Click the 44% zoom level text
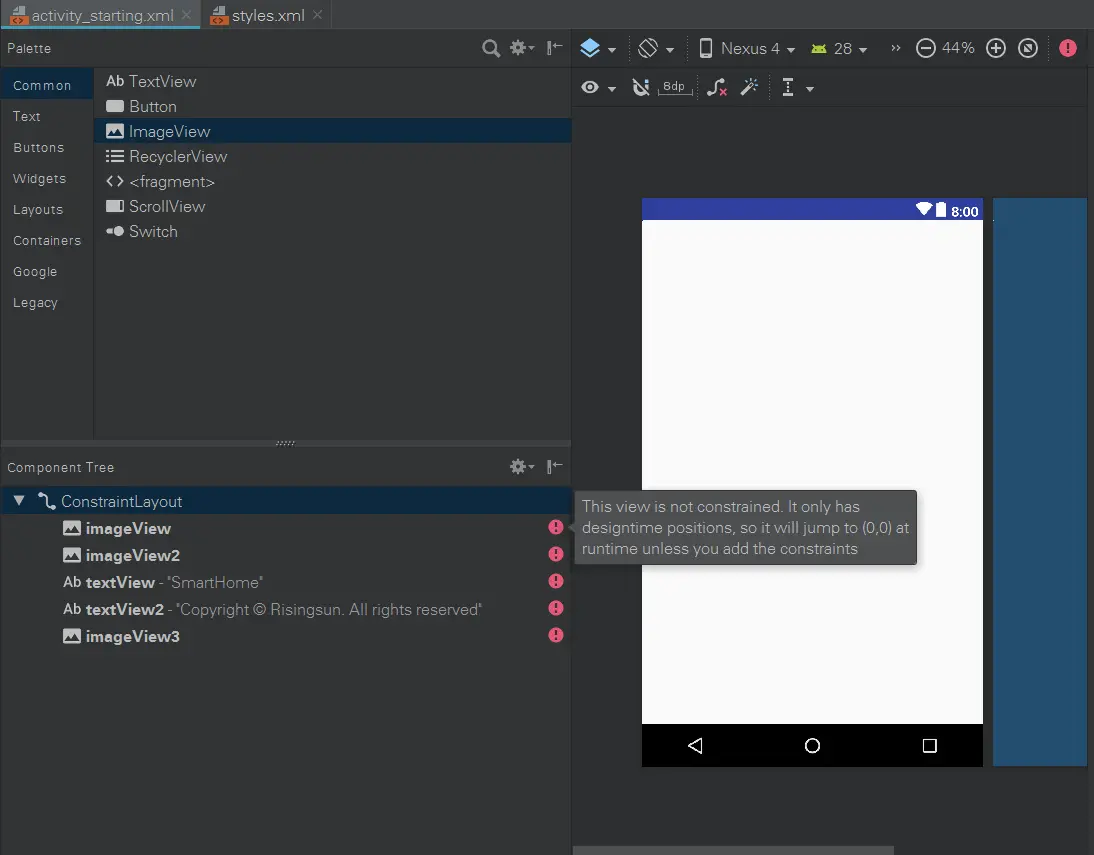This screenshot has height=855, width=1094. tap(958, 48)
